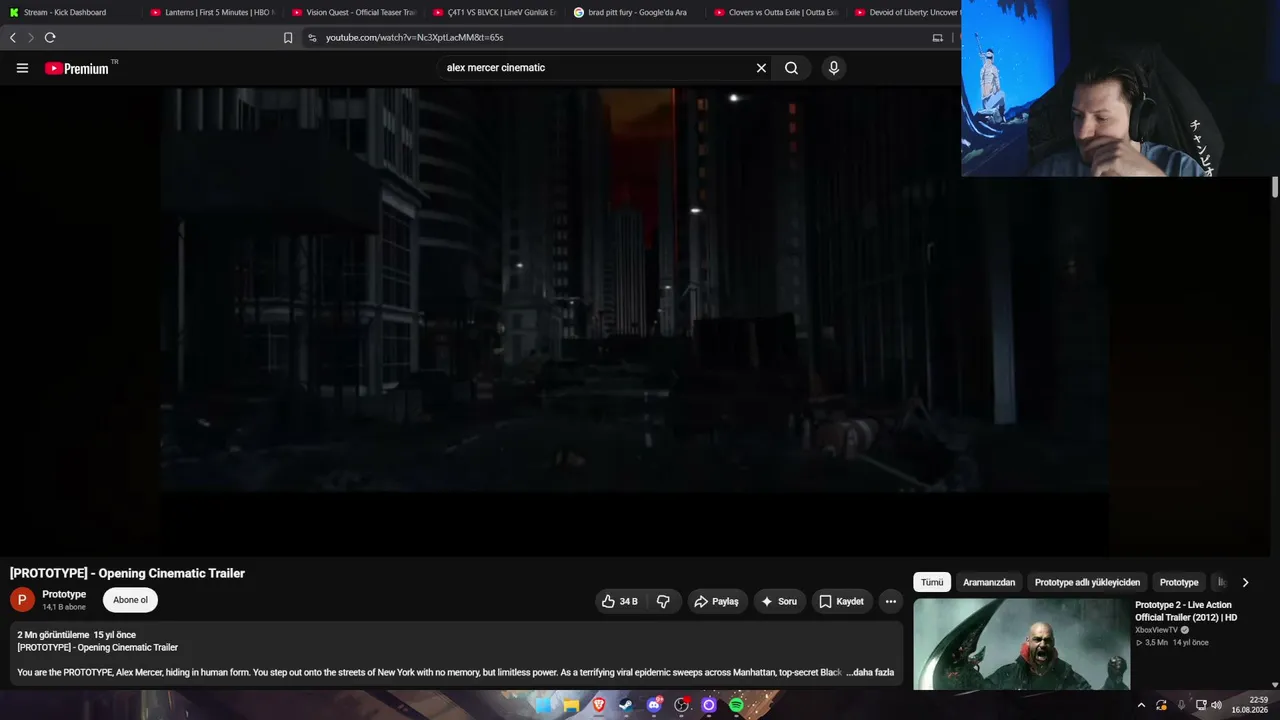This screenshot has height=720, width=1280.
Task: Click the microphone tray icon
Action: pyautogui.click(x=1181, y=705)
